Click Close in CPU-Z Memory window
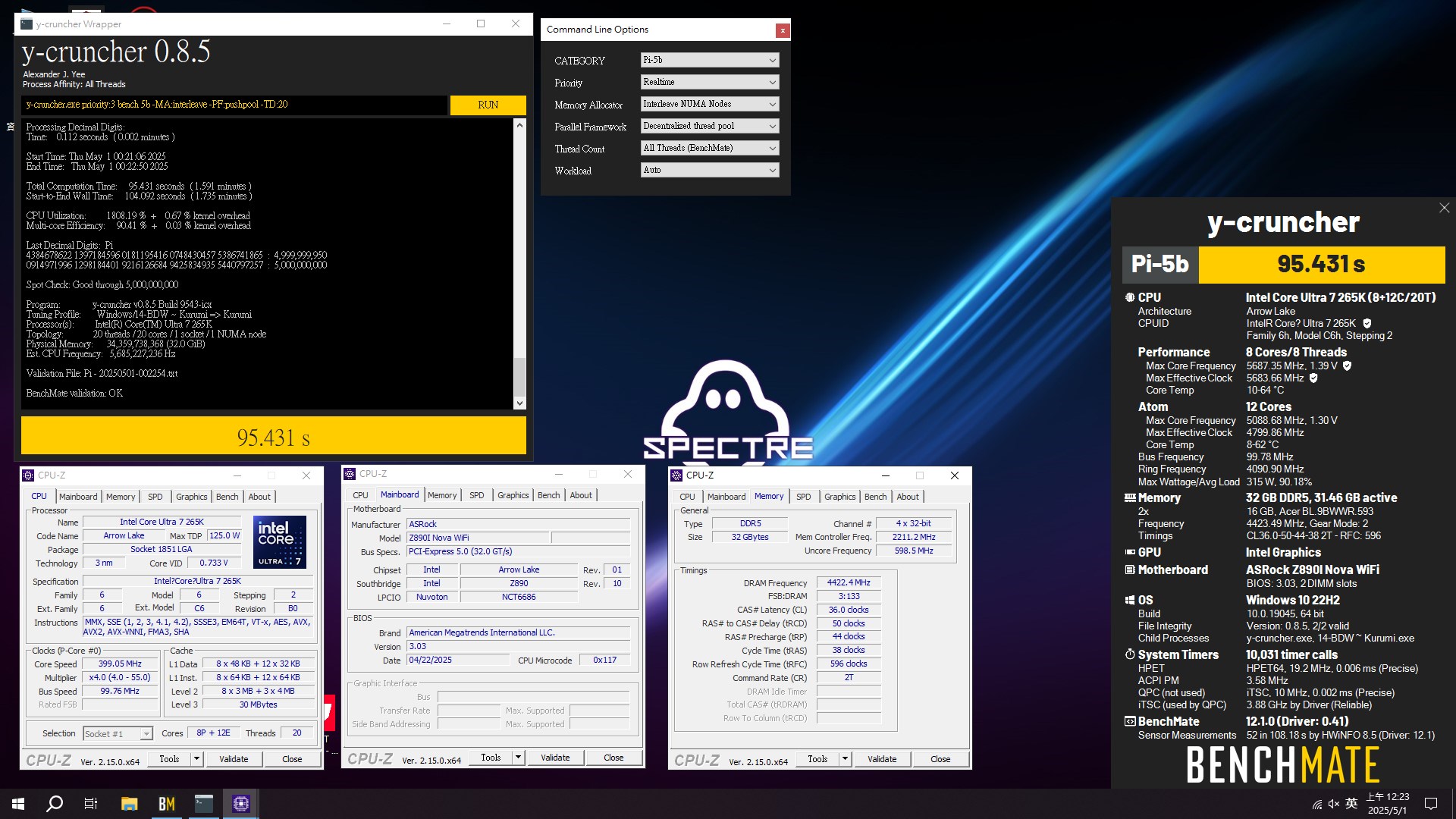 tap(940, 758)
